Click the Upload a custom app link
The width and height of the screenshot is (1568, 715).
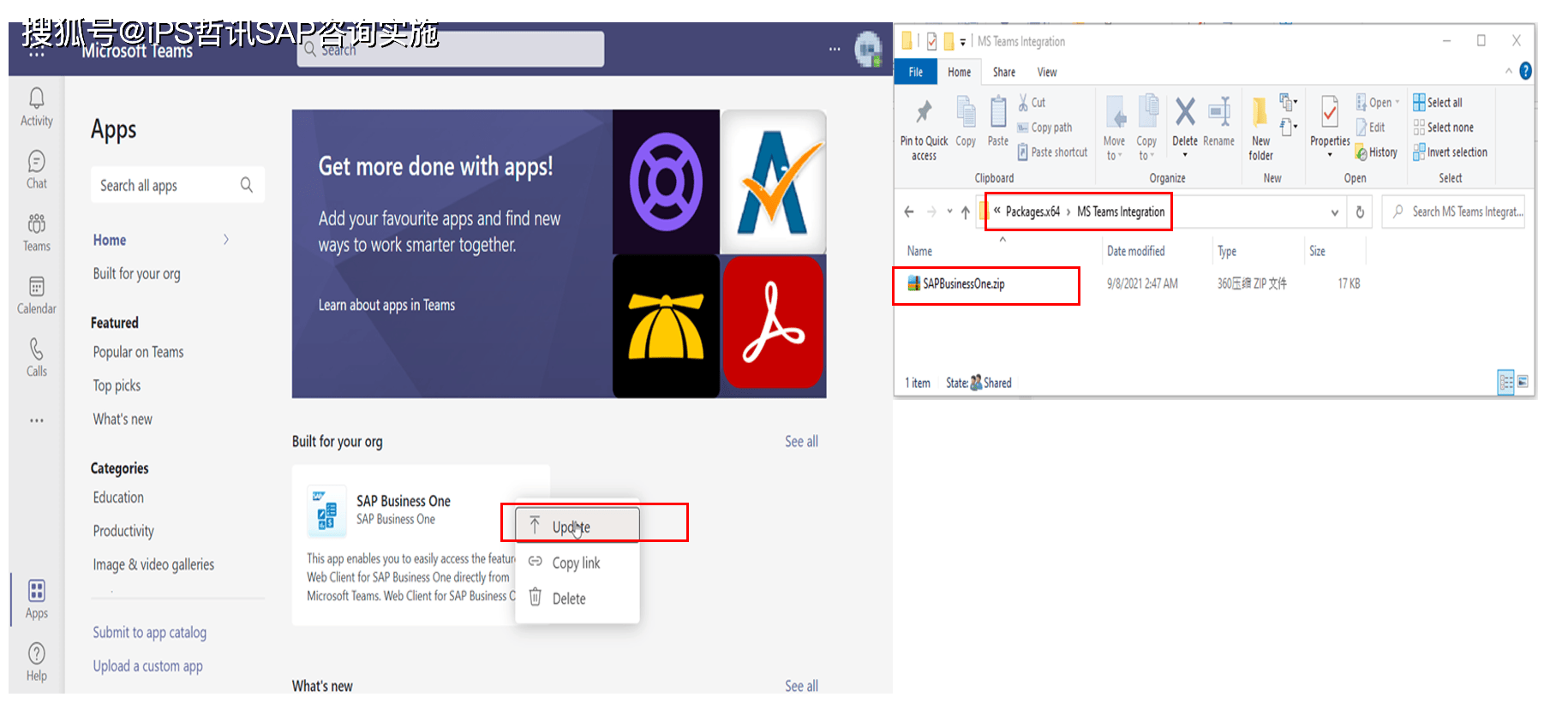click(x=148, y=666)
